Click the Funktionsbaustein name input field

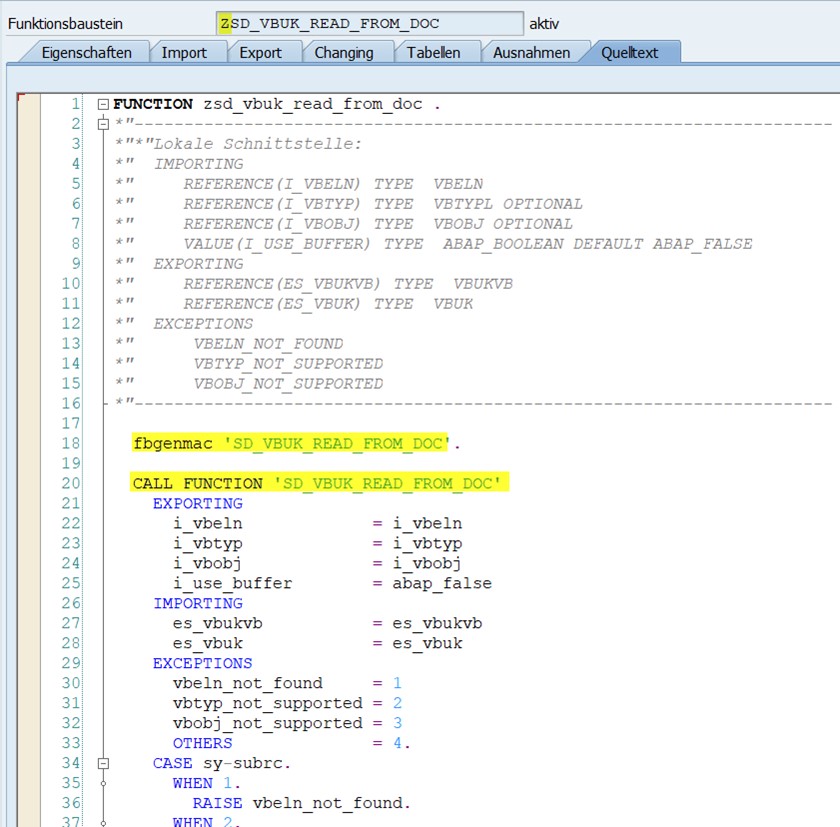tap(370, 24)
